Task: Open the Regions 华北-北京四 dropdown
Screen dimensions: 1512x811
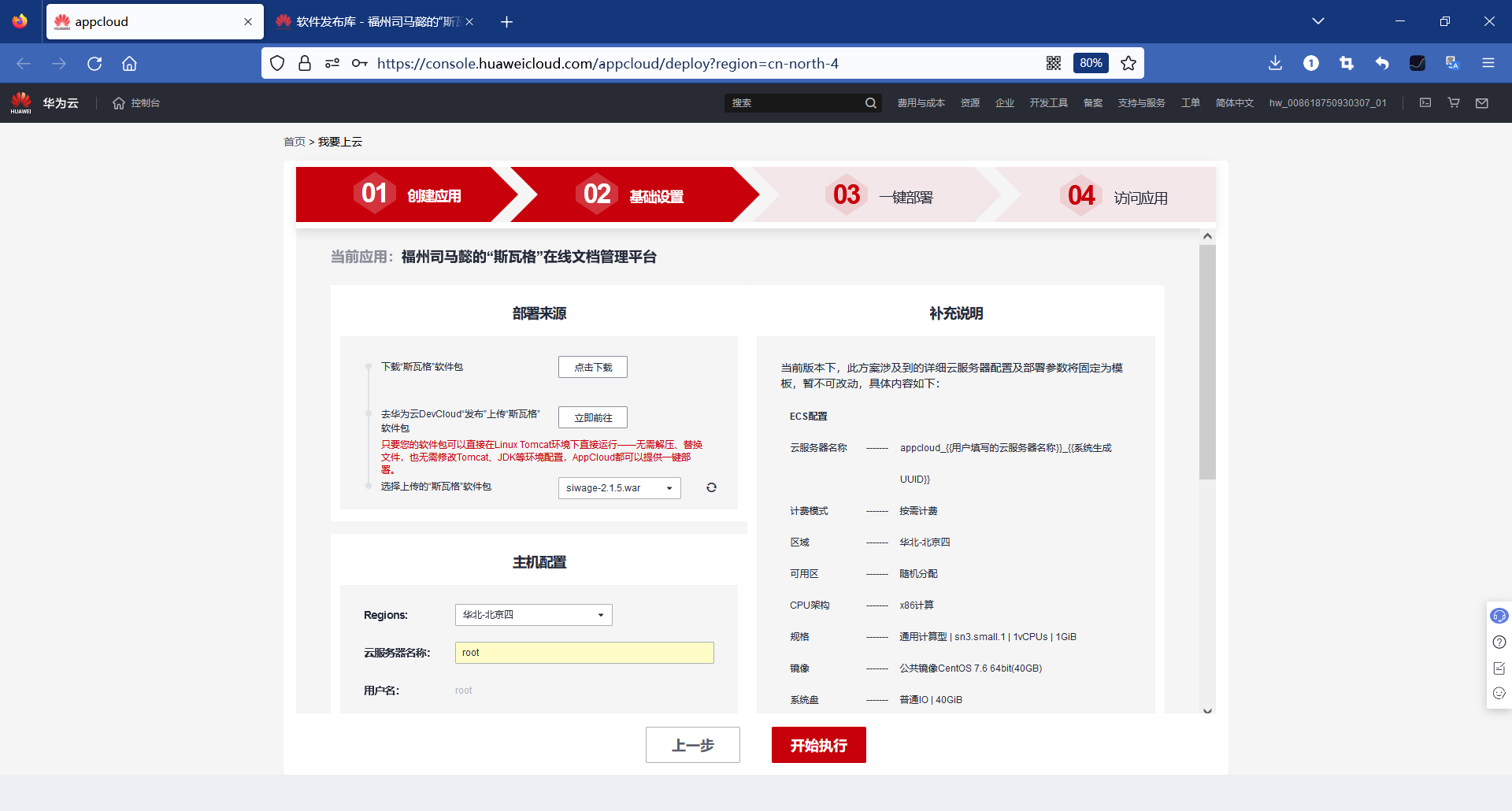Action: [533, 615]
